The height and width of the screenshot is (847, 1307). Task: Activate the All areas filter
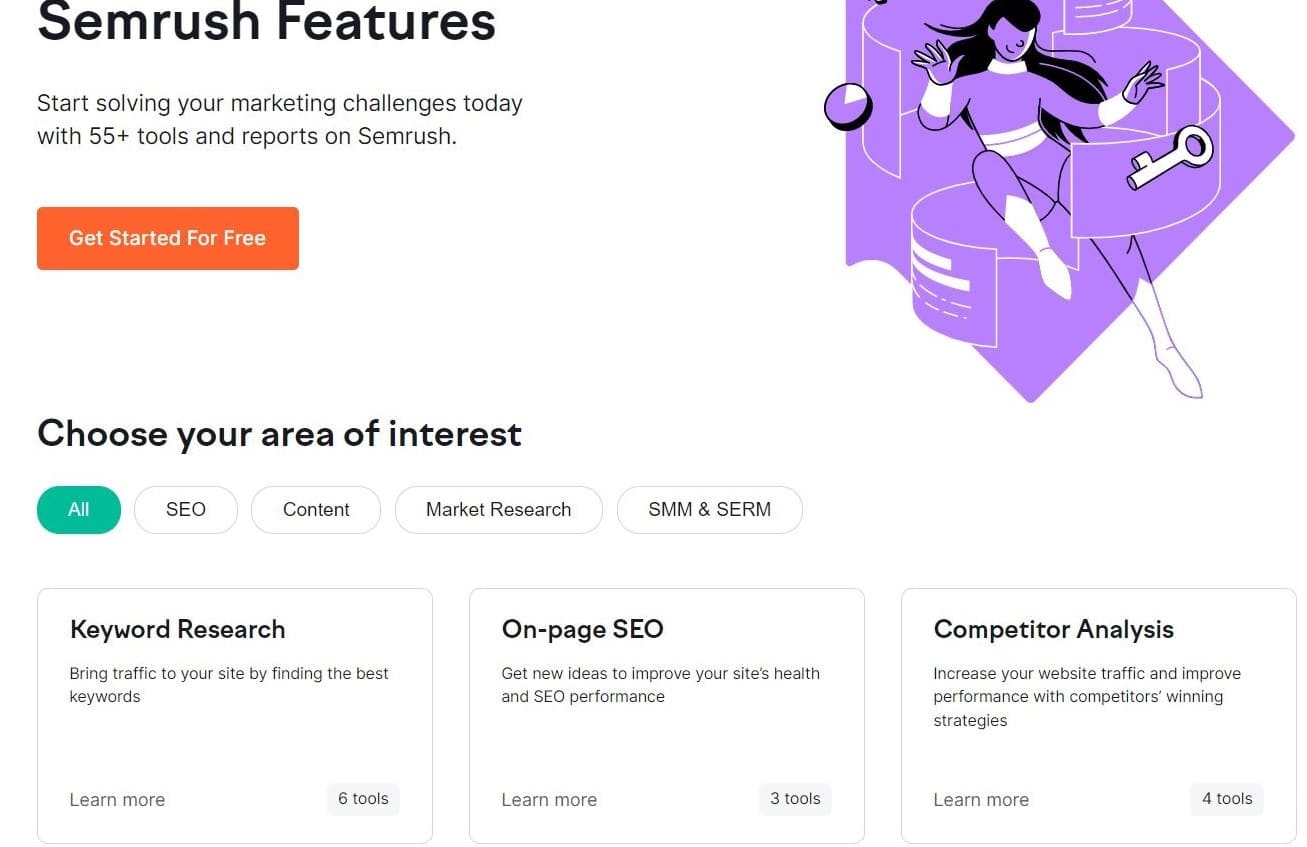coord(78,510)
